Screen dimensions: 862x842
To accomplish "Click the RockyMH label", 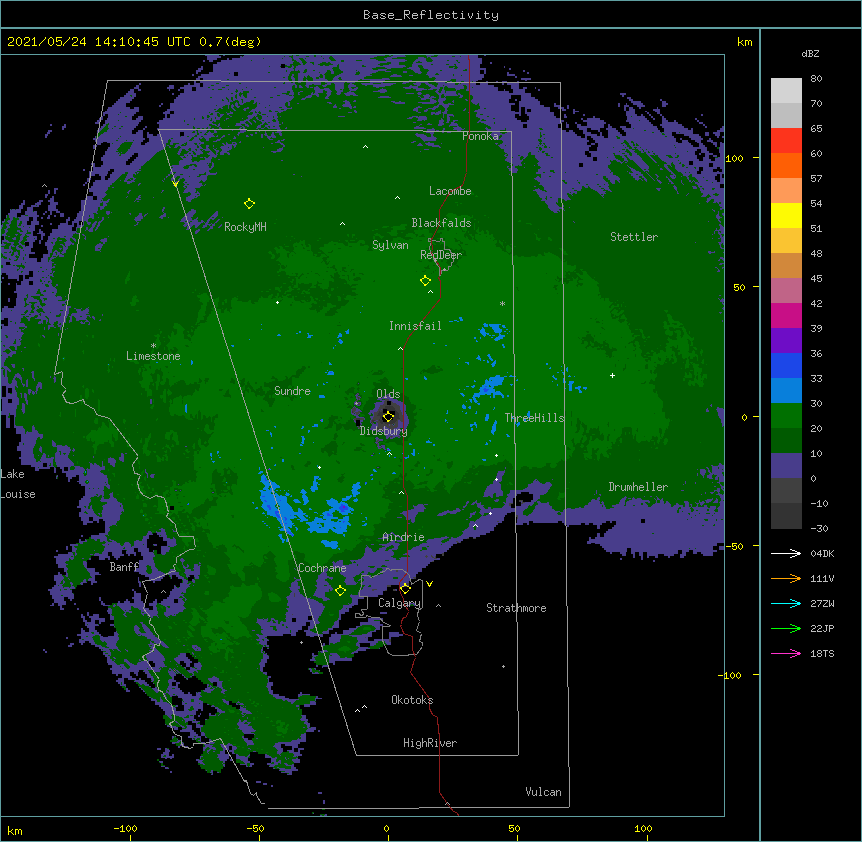I will point(245,226).
